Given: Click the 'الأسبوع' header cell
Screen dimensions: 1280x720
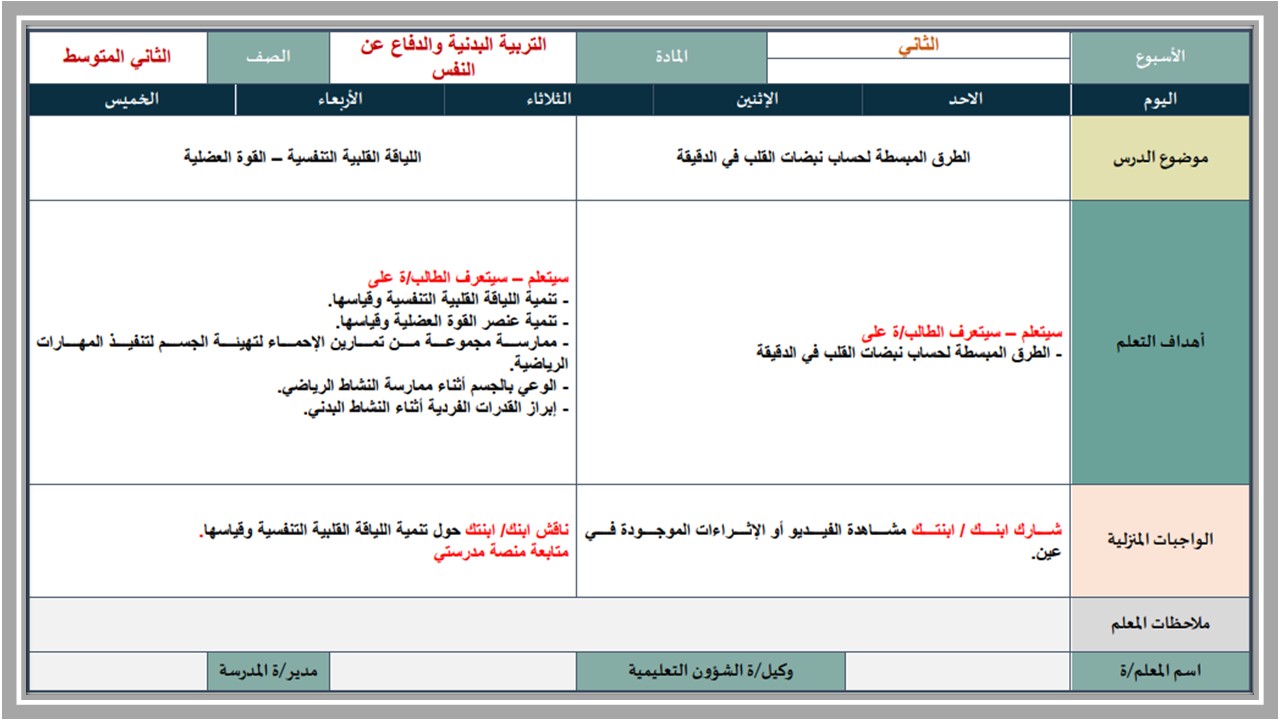Looking at the screenshot, I should tap(1160, 58).
